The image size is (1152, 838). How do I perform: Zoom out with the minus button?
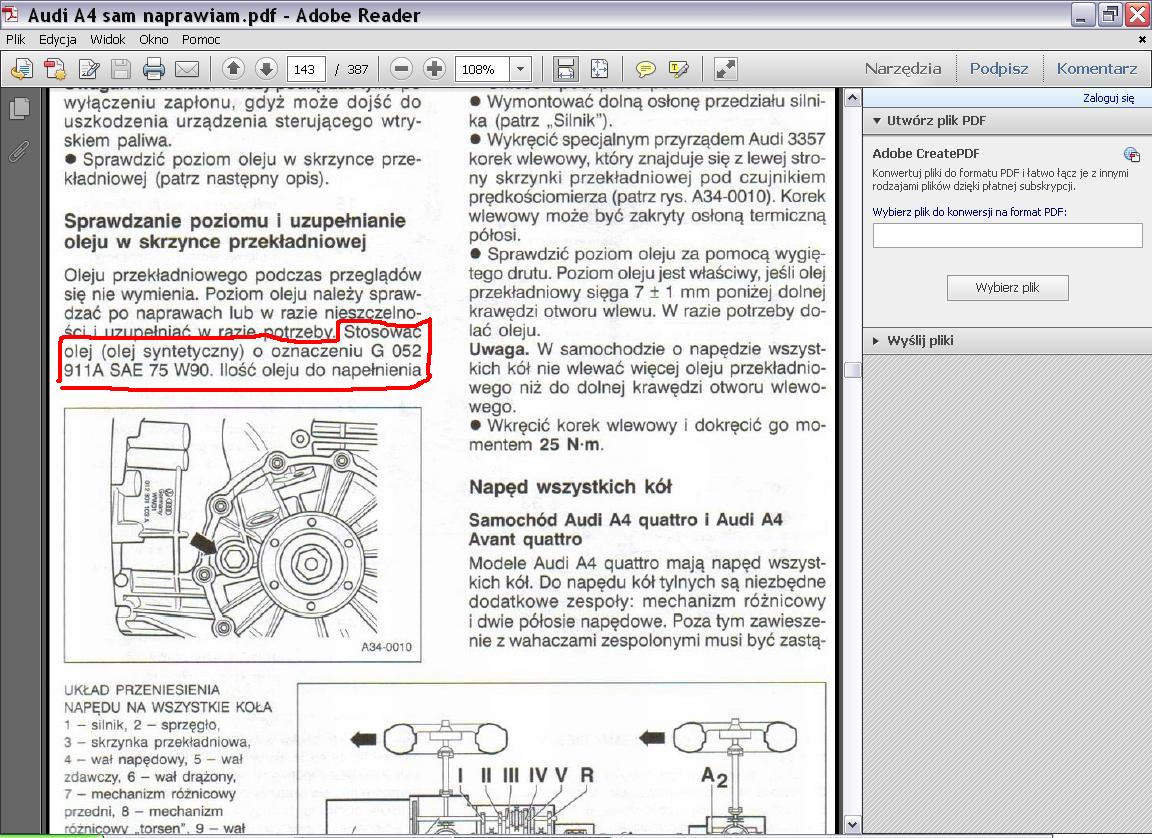point(401,69)
